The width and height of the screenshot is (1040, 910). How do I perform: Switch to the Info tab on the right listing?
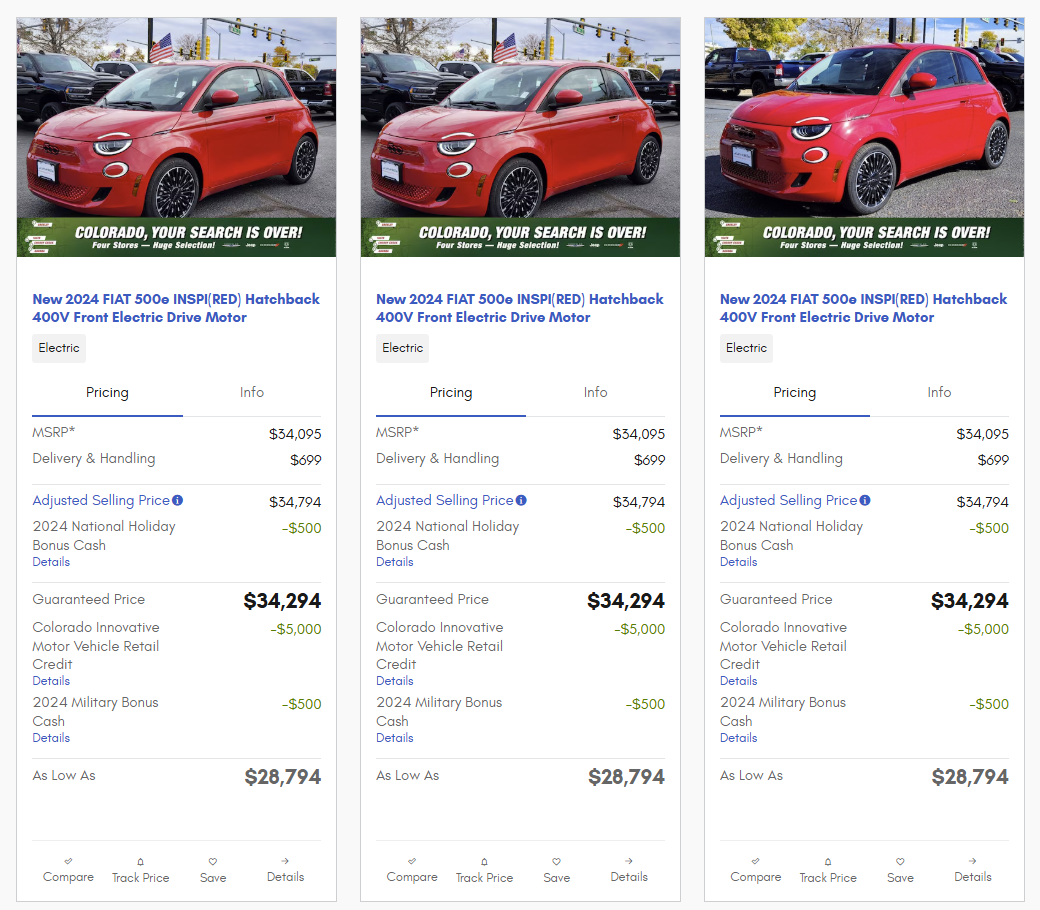coord(939,393)
